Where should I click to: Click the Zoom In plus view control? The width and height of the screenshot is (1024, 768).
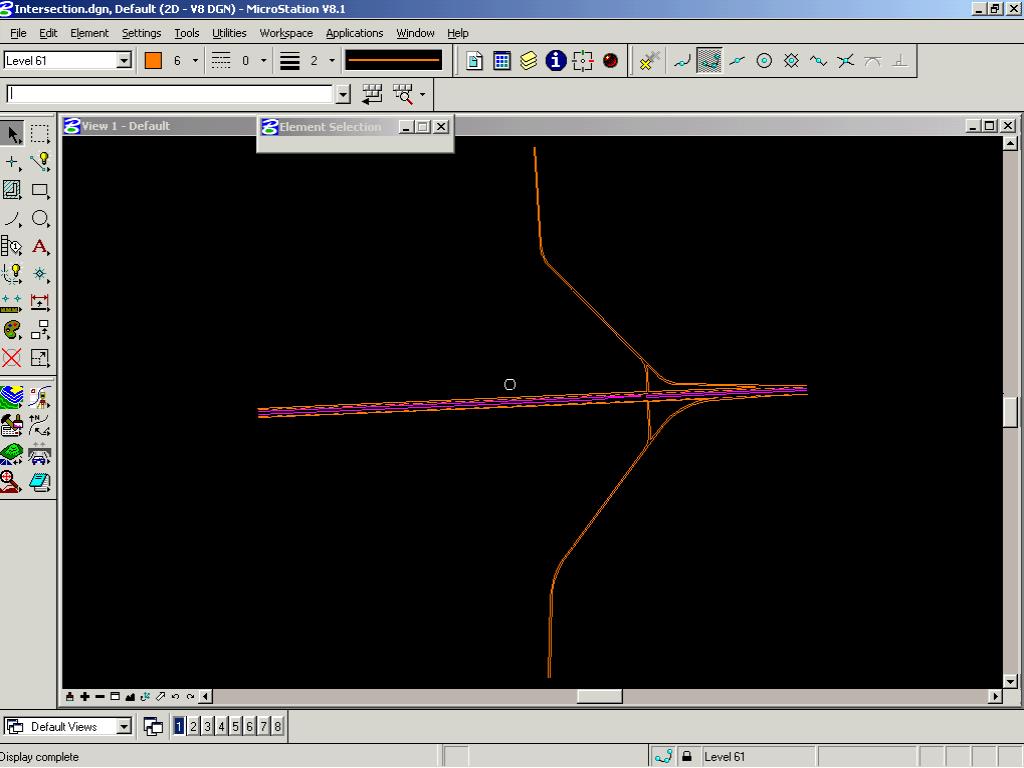click(x=85, y=697)
